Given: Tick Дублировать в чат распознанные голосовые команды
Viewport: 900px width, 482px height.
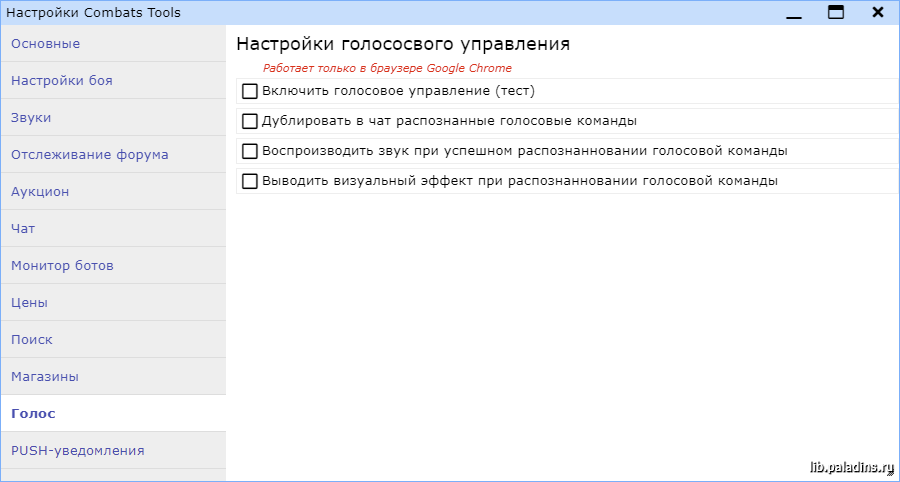Looking at the screenshot, I should click(250, 121).
